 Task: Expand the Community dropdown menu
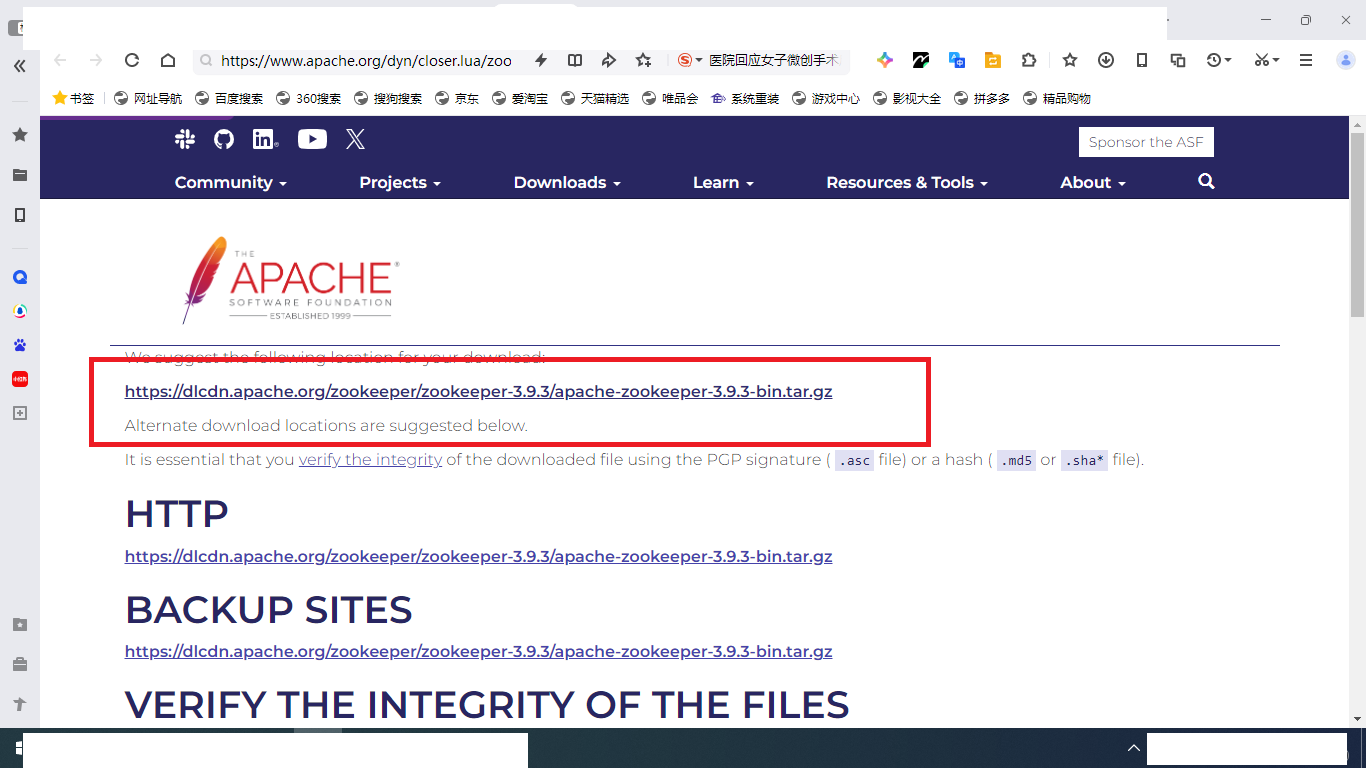(x=231, y=182)
